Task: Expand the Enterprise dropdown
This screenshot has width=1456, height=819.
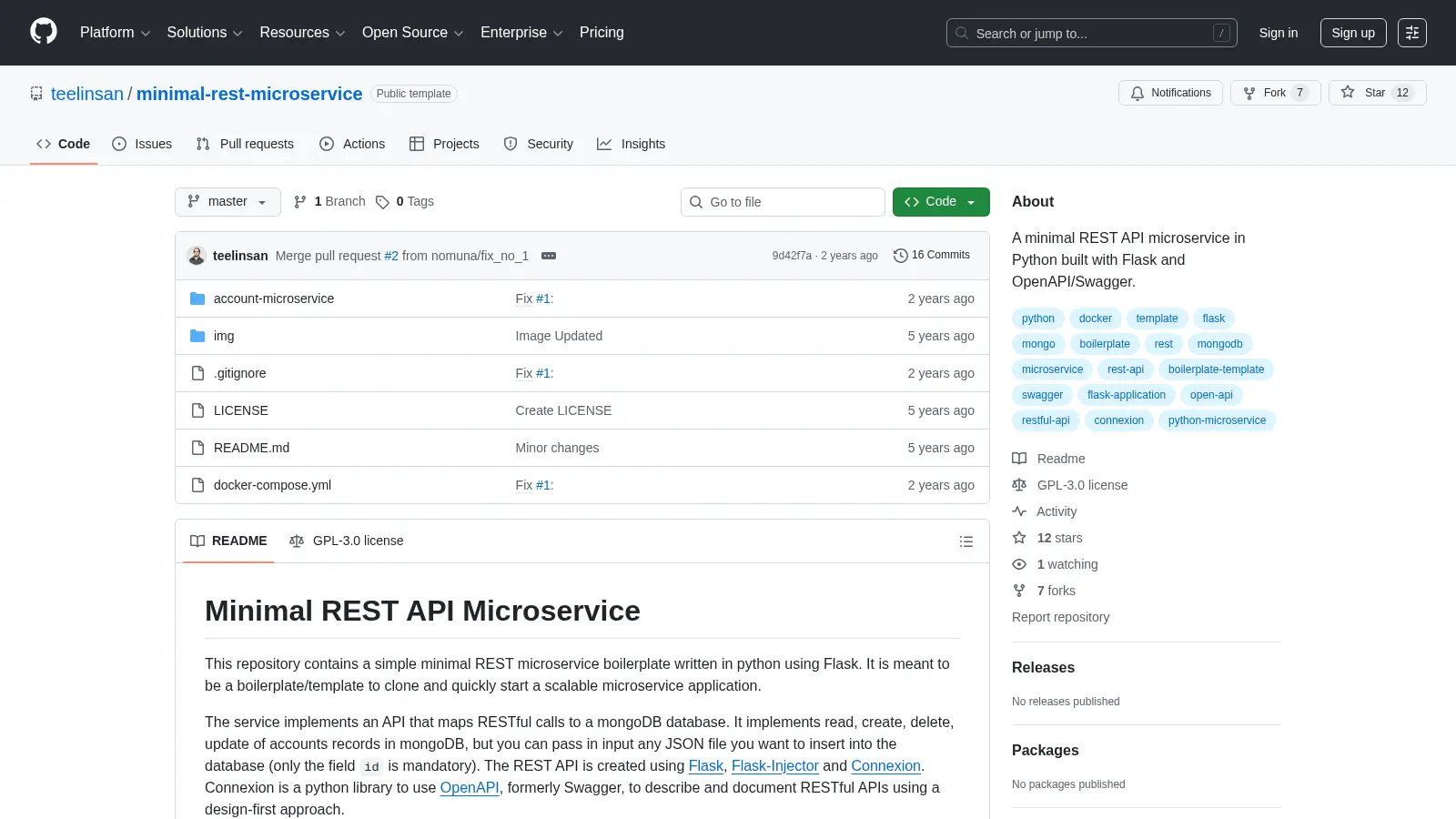Action: (521, 33)
